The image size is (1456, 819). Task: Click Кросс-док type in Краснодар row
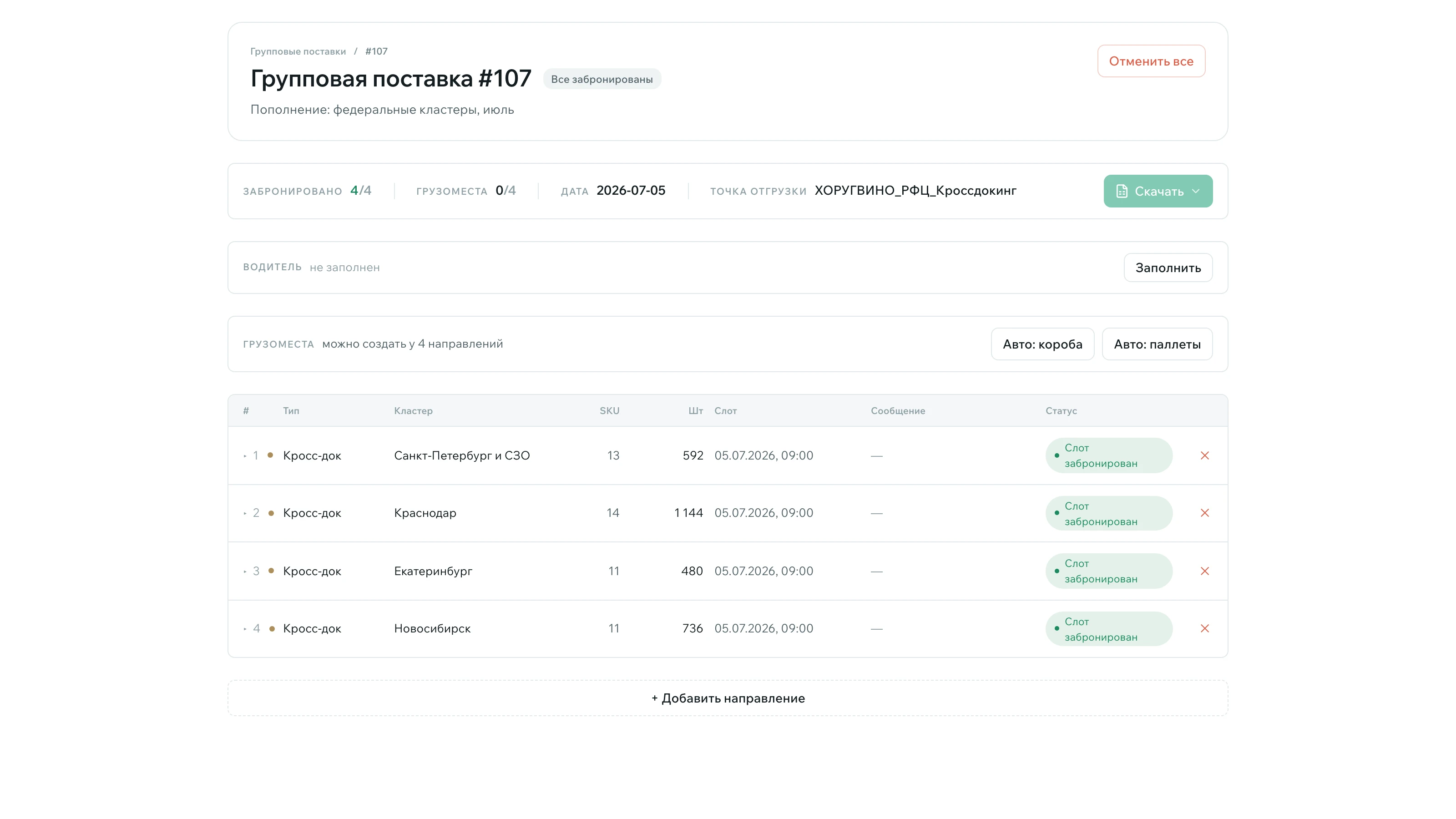312,513
